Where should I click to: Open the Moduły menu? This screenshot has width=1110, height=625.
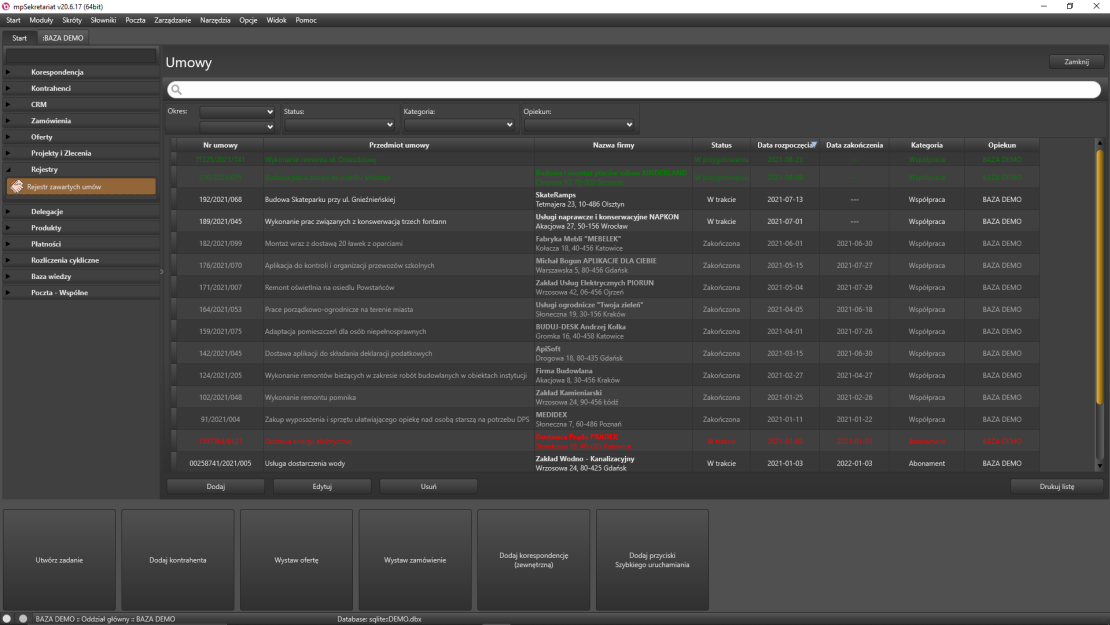pyautogui.click(x=41, y=21)
